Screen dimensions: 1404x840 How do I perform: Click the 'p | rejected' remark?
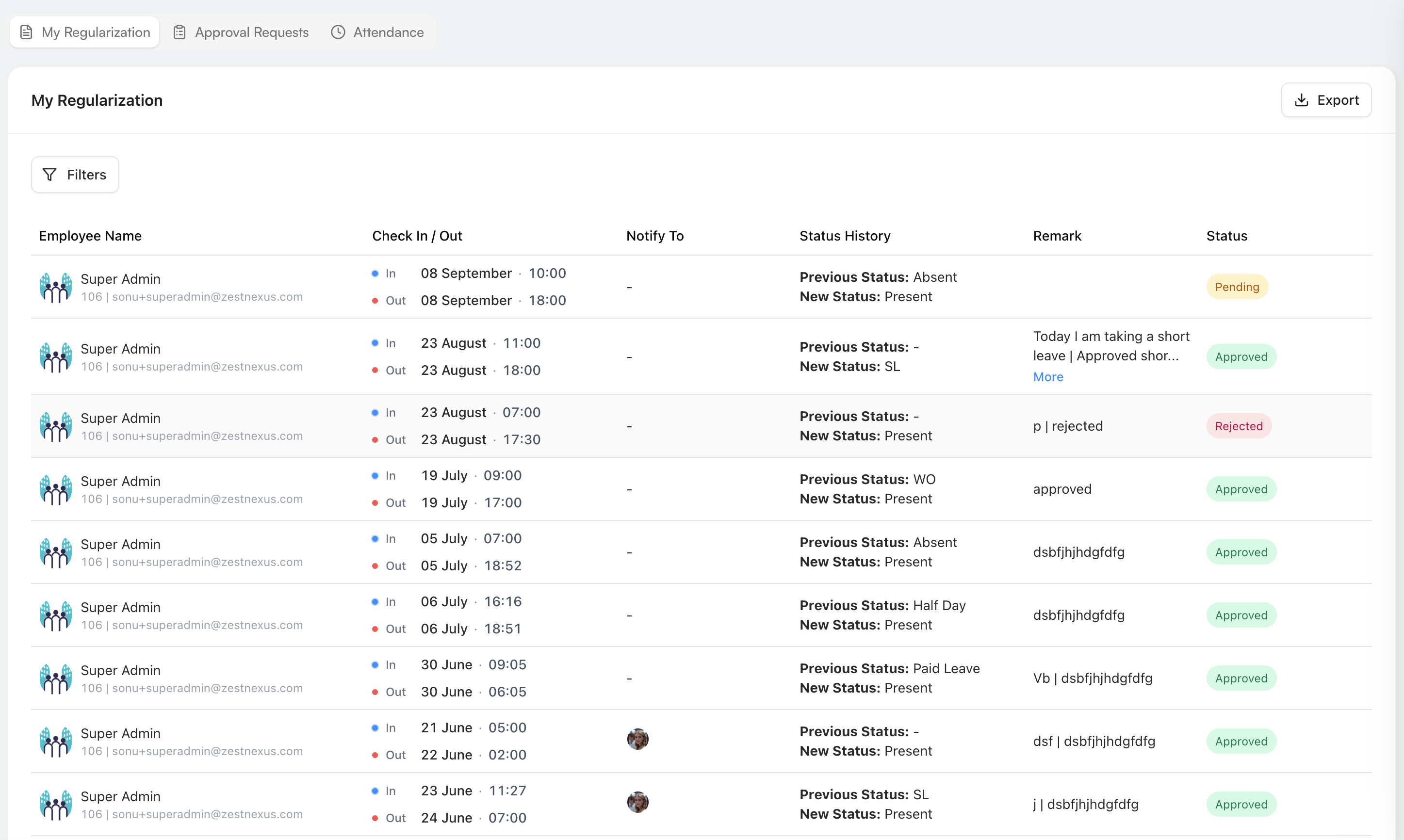[1068, 426]
